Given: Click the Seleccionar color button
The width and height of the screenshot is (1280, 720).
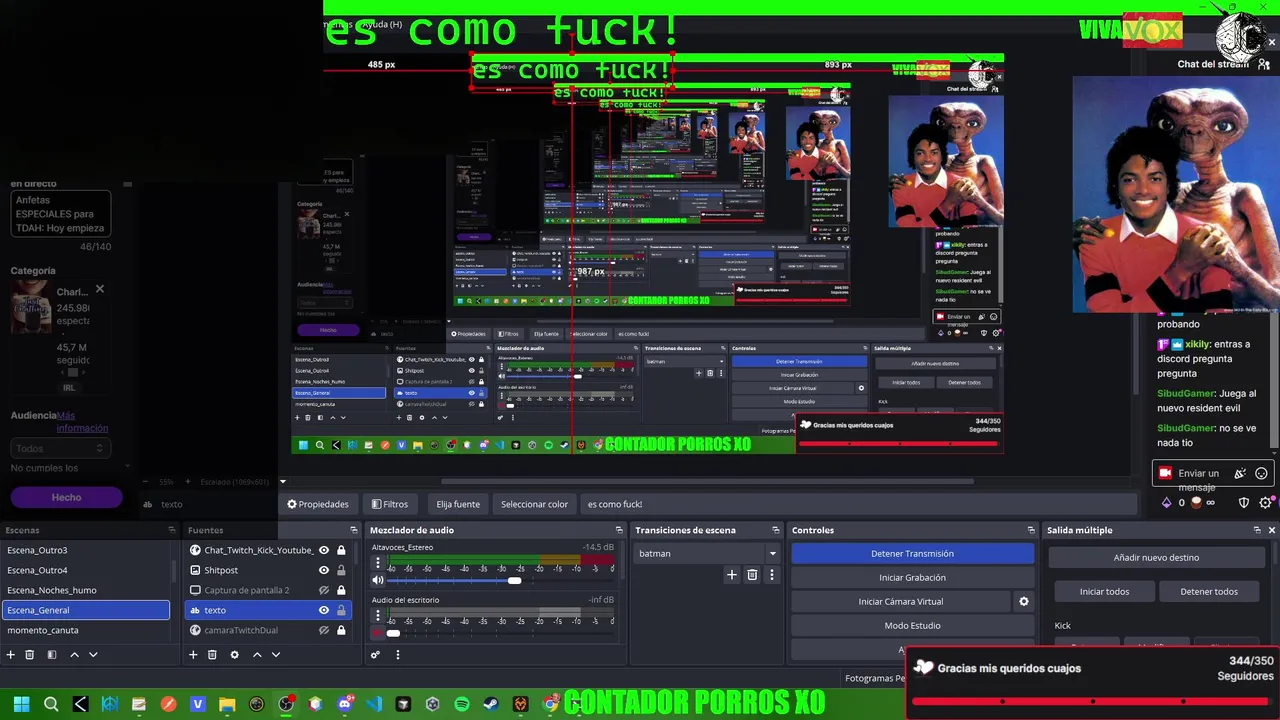Looking at the screenshot, I should coord(534,504).
